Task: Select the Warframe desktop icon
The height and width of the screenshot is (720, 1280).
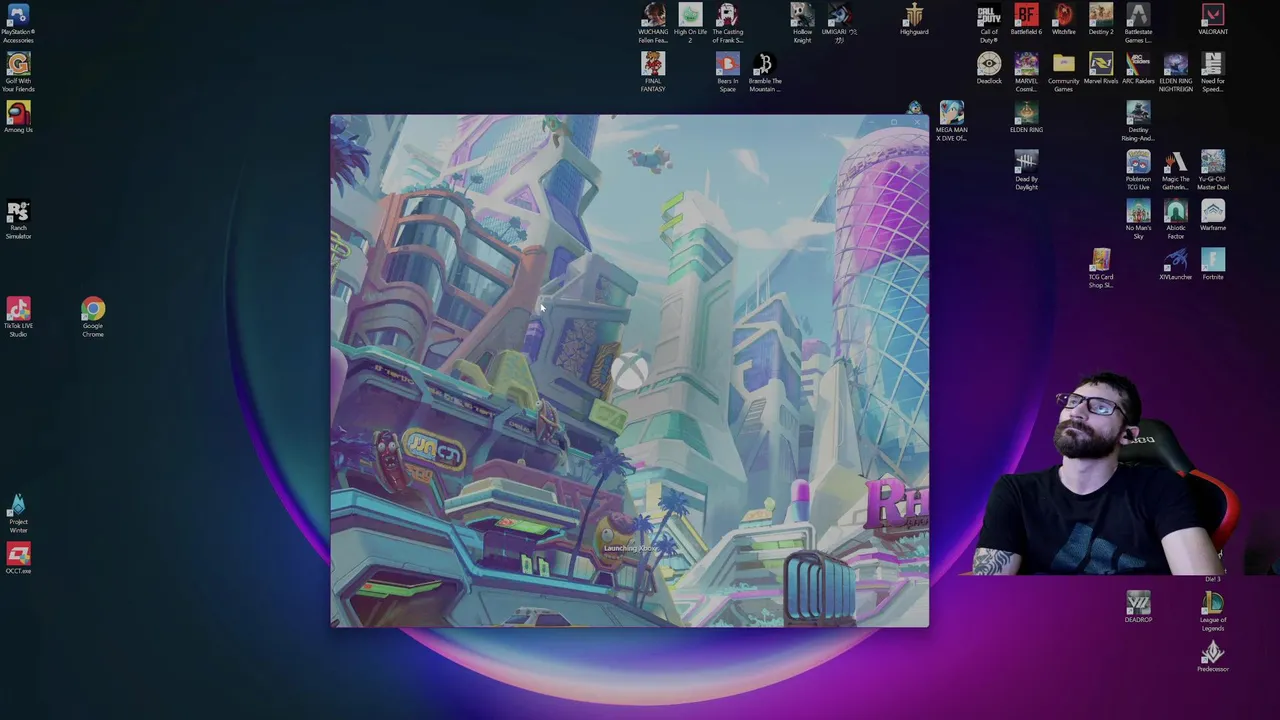Action: tap(1213, 216)
